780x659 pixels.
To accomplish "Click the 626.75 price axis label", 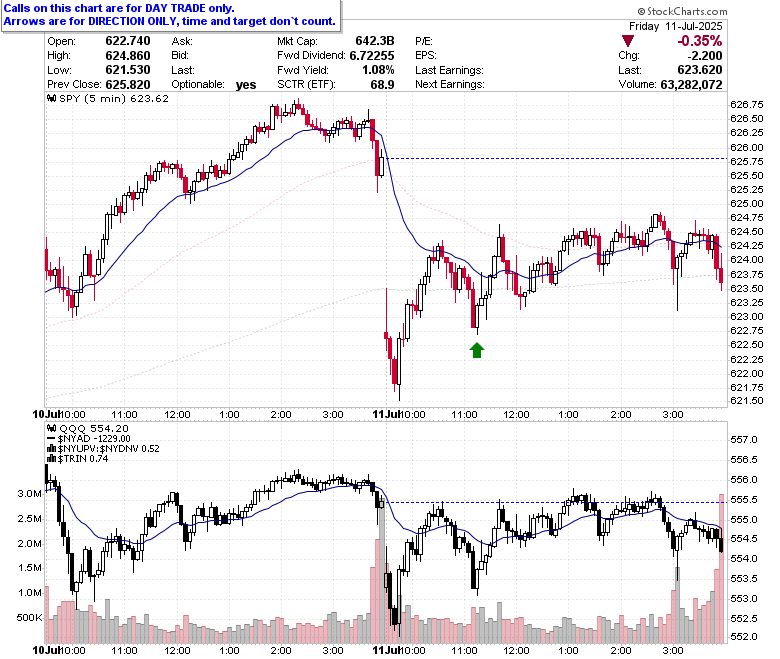I will tap(746, 104).
